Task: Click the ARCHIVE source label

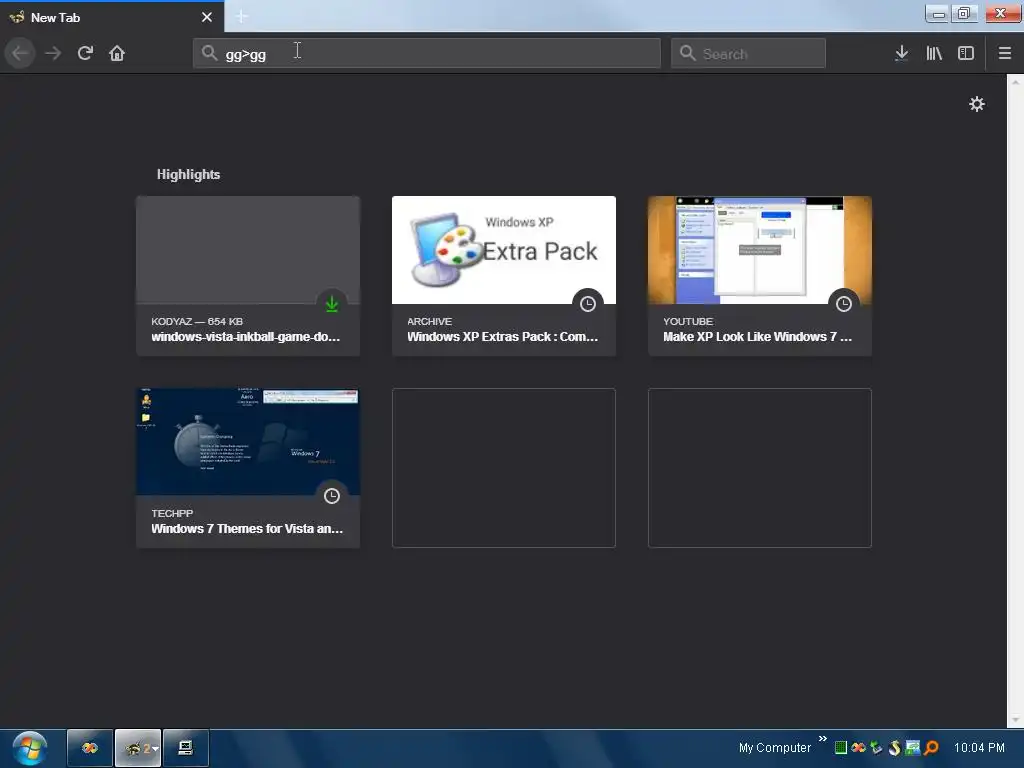Action: tap(429, 321)
